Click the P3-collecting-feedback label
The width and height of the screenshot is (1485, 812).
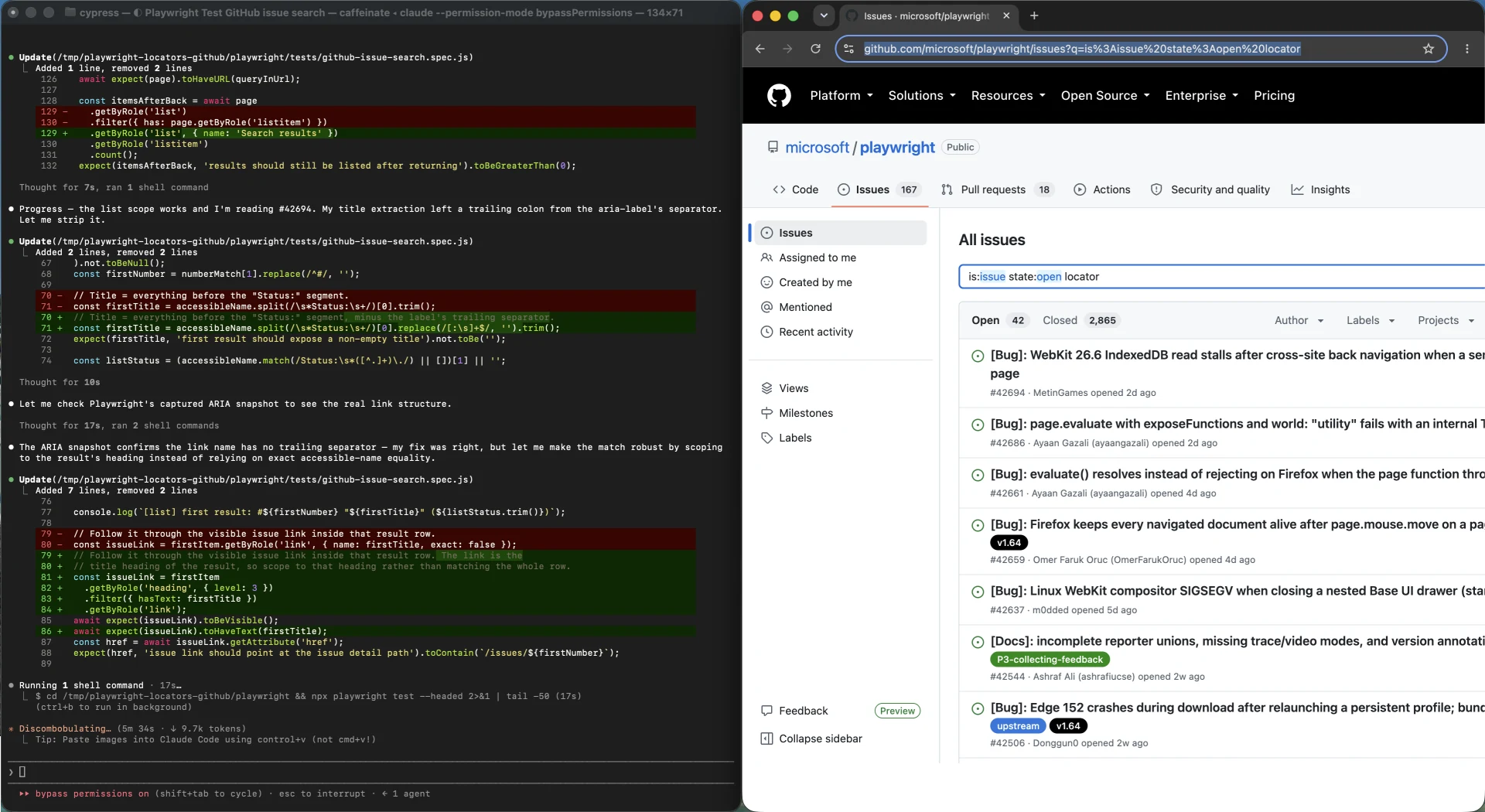tap(1050, 660)
